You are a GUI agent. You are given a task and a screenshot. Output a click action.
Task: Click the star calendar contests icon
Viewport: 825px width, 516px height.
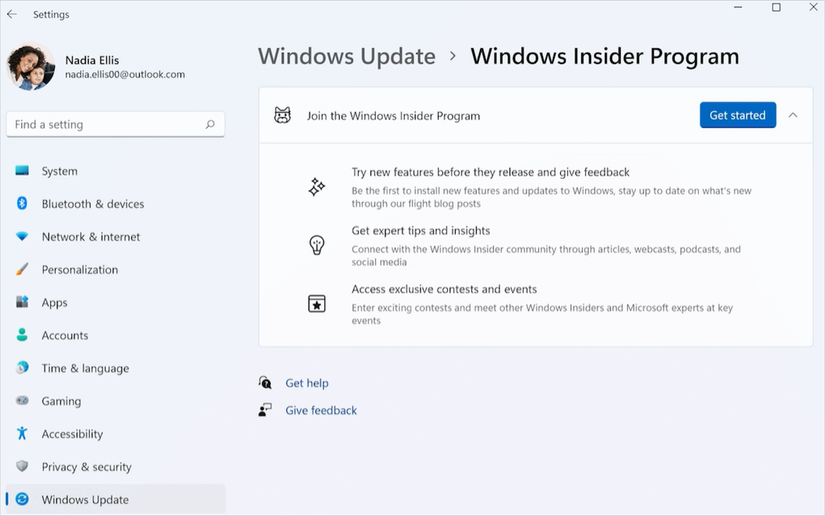pos(317,303)
